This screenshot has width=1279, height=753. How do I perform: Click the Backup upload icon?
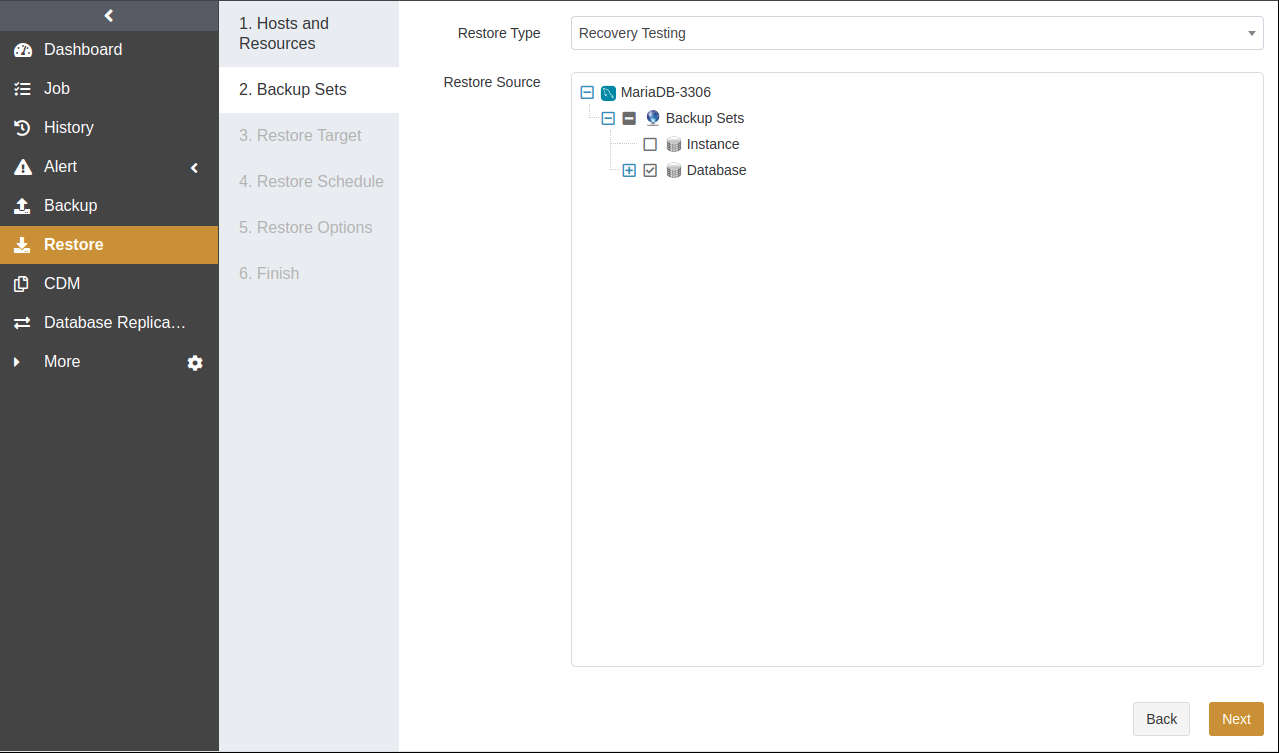pyautogui.click(x=22, y=206)
